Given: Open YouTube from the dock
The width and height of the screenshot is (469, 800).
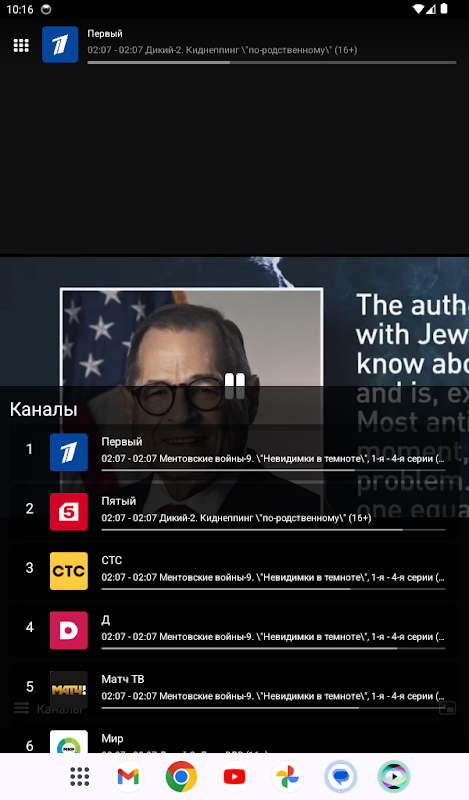Looking at the screenshot, I should click(234, 777).
